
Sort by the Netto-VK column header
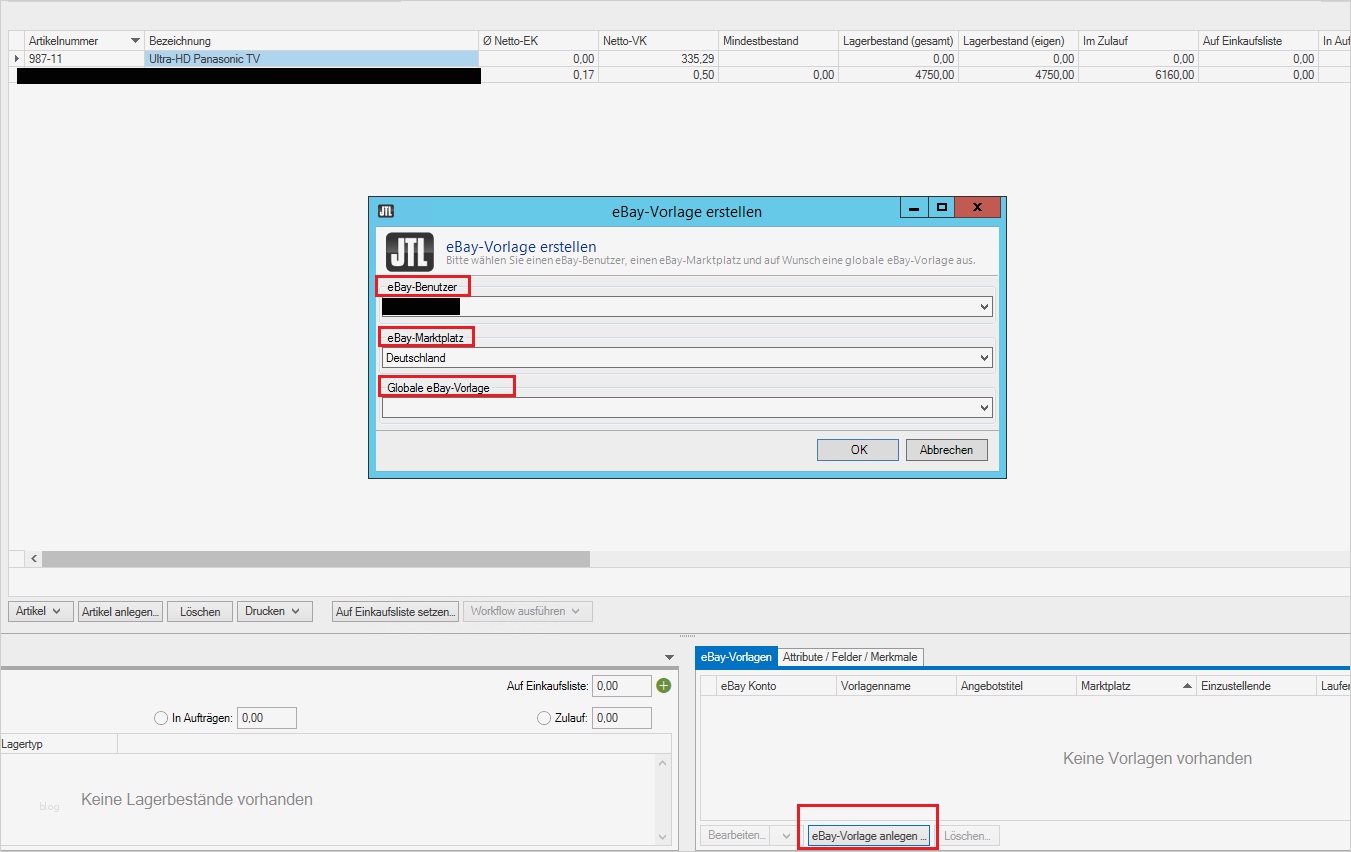(x=658, y=41)
